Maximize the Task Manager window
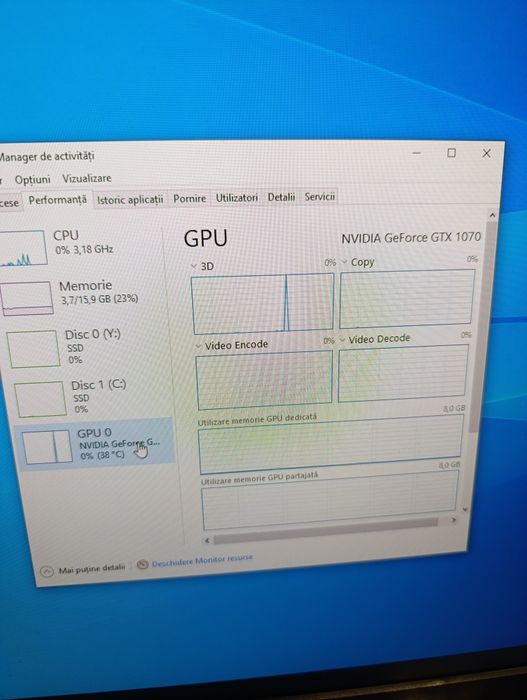The image size is (527, 700). [x=452, y=153]
